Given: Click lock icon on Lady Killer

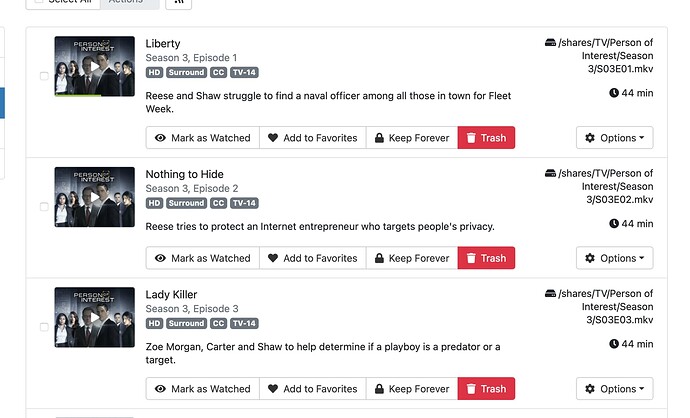Looking at the screenshot, I should tap(379, 389).
